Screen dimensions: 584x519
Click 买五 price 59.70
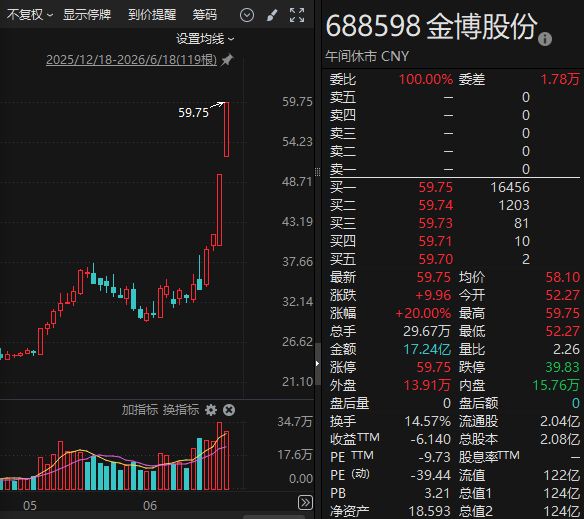435,259
